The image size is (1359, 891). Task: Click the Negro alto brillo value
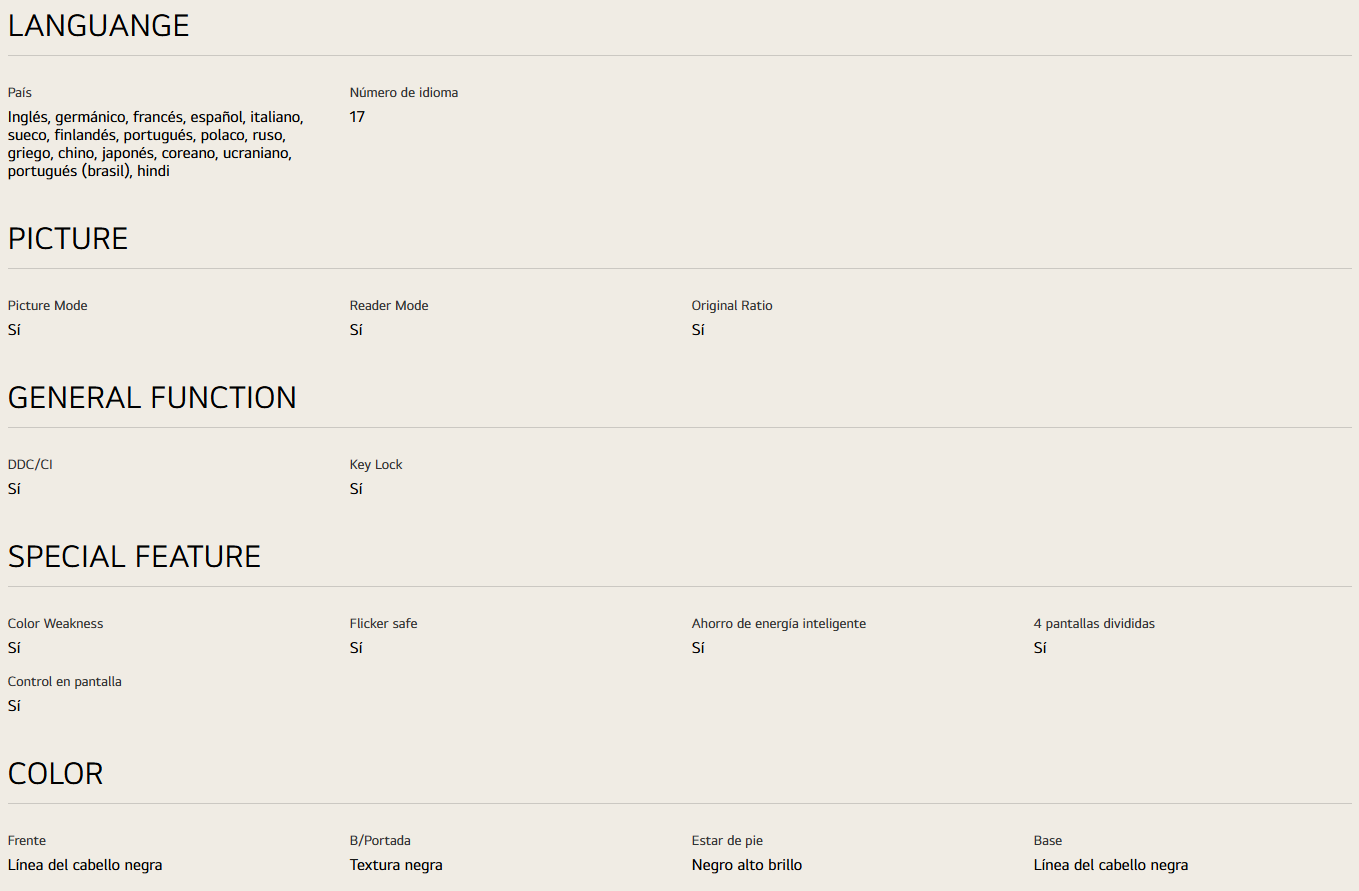pos(747,865)
